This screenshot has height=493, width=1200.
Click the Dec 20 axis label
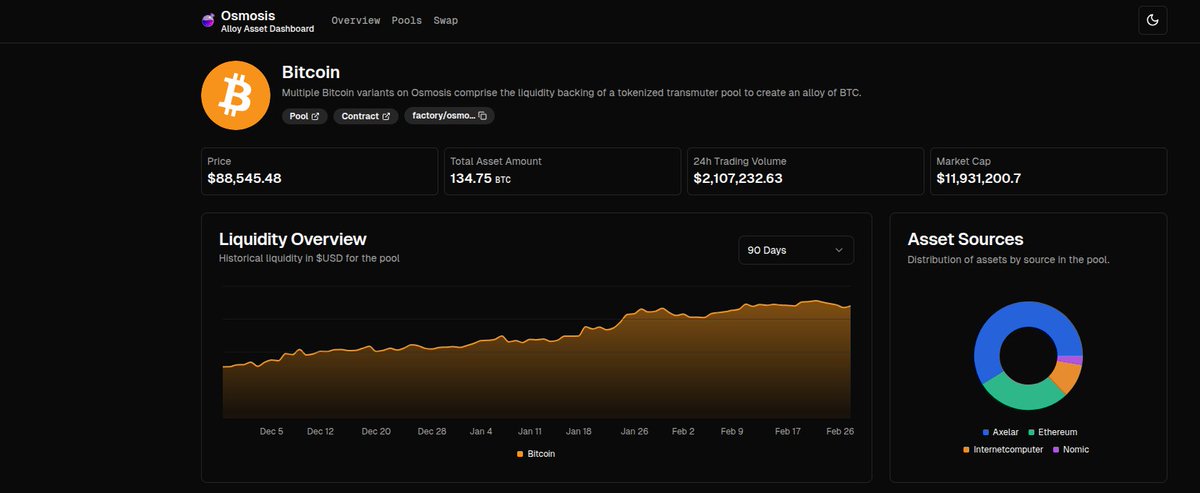coord(376,431)
